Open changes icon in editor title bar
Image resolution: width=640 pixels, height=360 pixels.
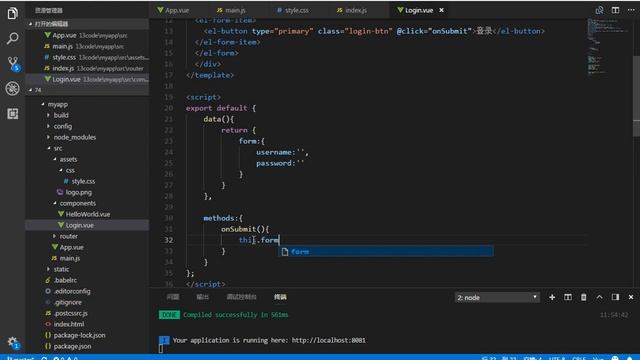(599, 10)
